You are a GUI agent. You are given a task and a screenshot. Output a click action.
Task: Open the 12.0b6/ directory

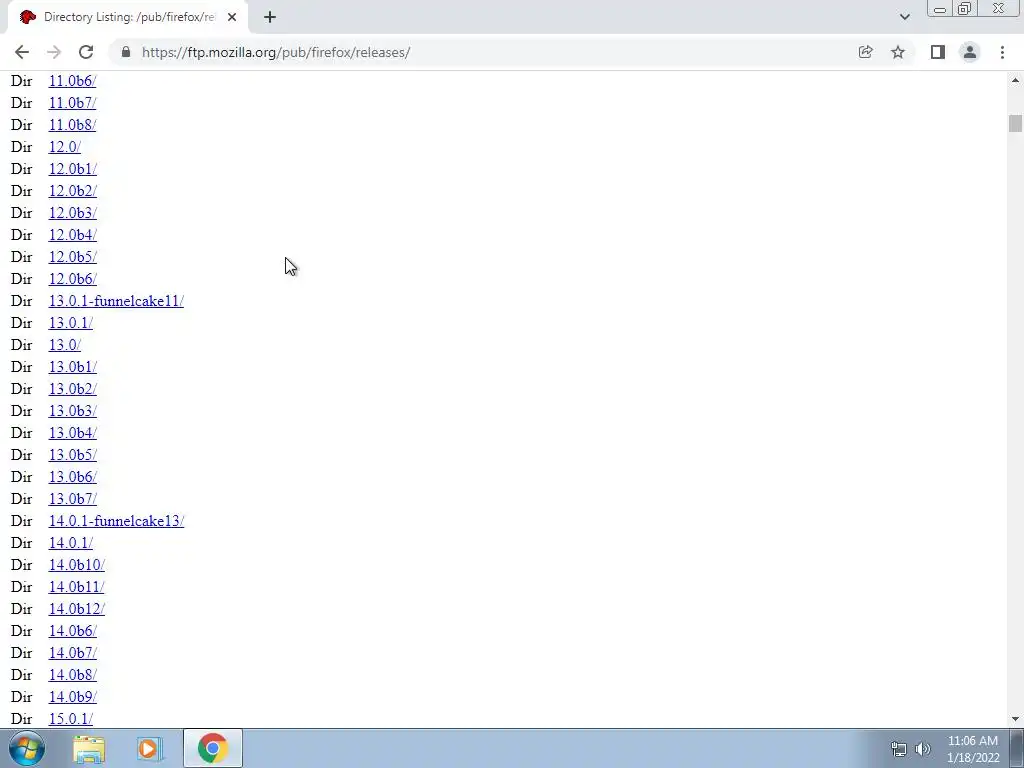(72, 279)
